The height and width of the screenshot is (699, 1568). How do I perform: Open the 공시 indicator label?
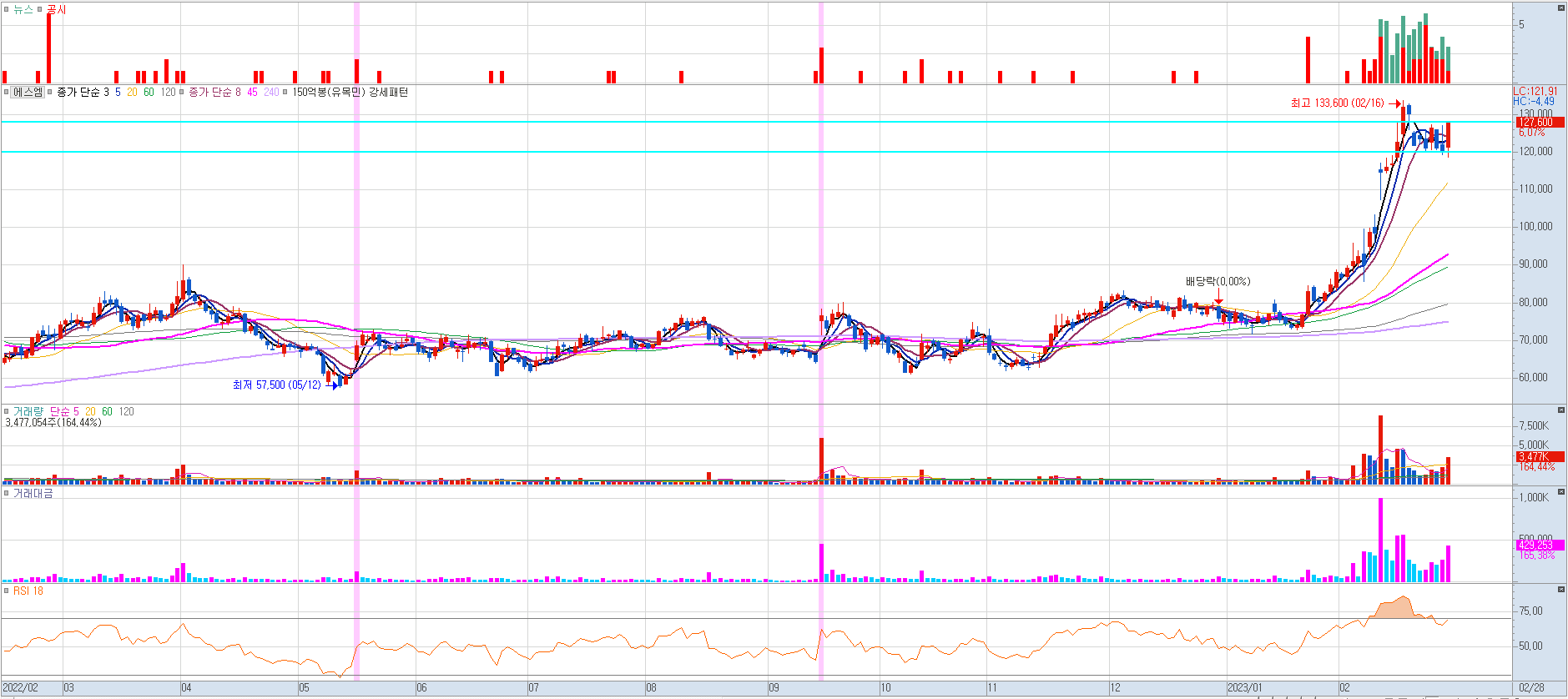click(56, 9)
